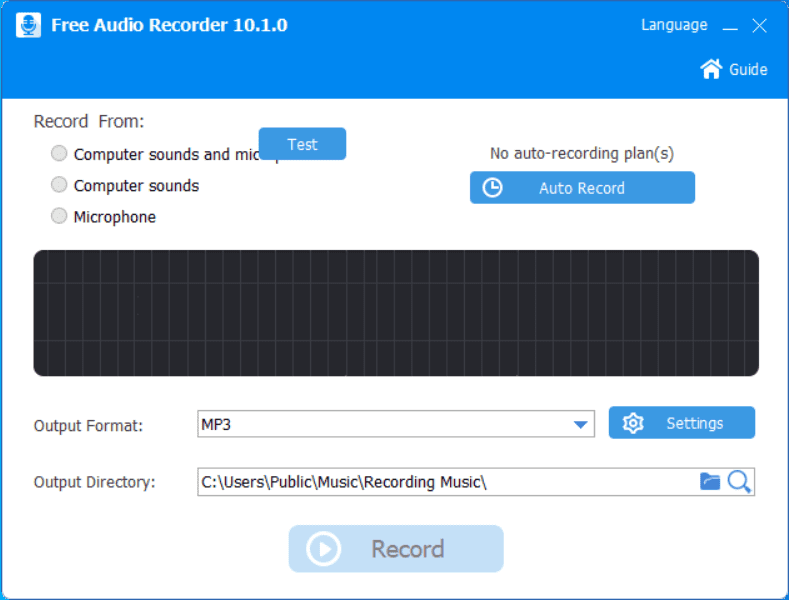Expand the Output Format dropdown arrow
This screenshot has height=600, width=789.
582,425
